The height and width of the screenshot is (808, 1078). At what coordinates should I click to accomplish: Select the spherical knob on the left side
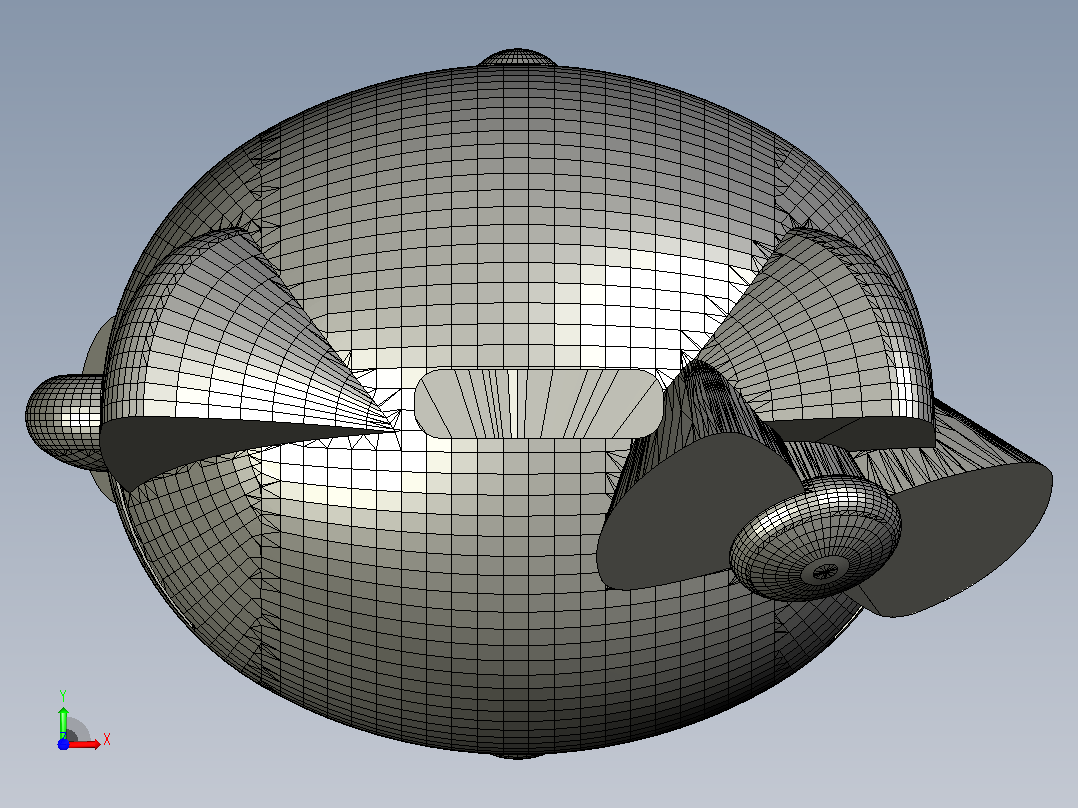[64, 422]
